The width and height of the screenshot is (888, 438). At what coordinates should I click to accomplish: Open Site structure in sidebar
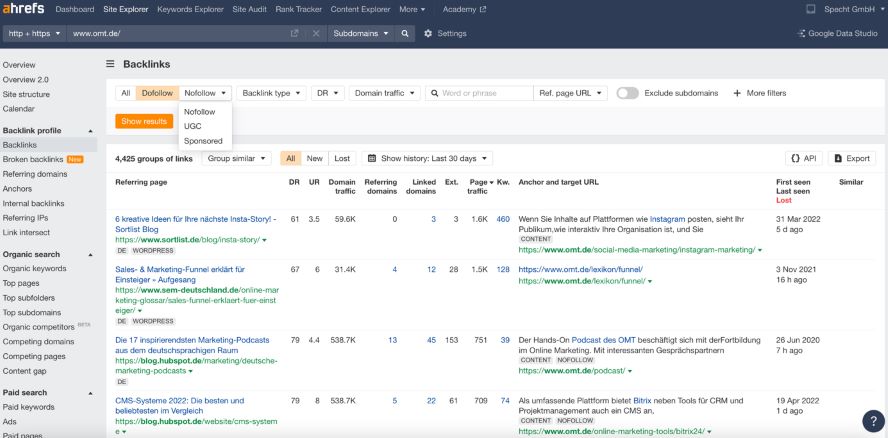point(26,95)
